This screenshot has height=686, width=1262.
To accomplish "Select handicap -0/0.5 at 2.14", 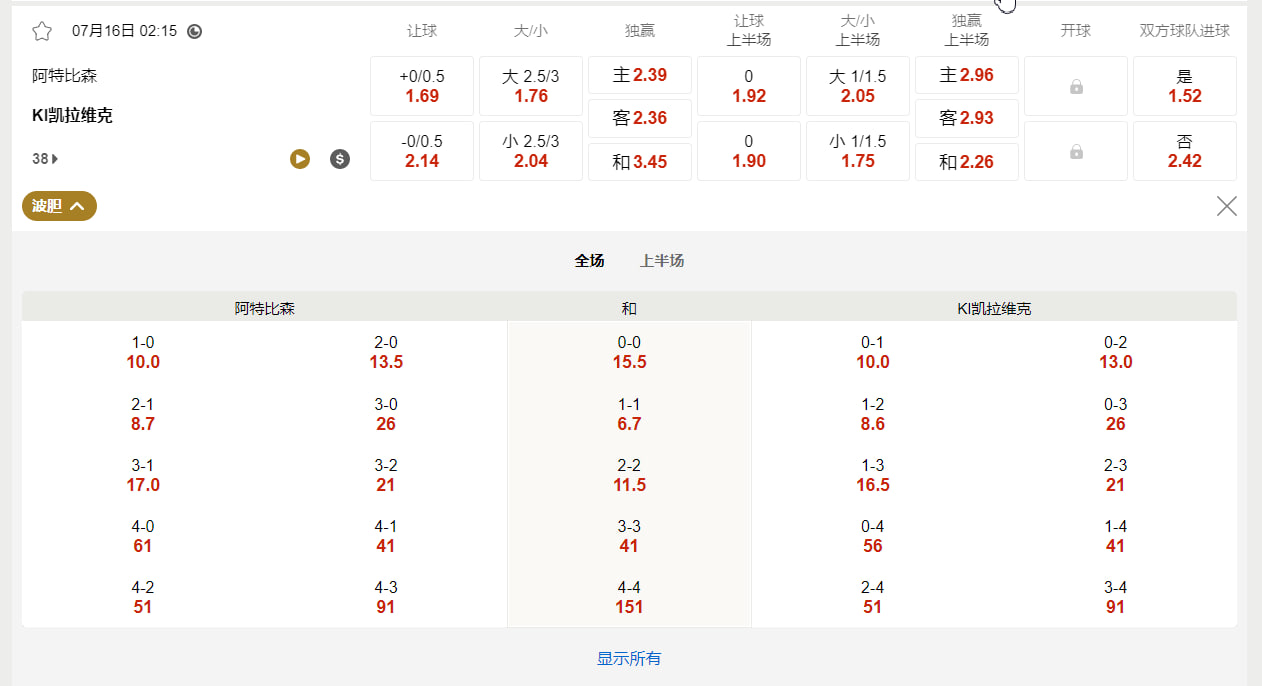I will click(422, 151).
